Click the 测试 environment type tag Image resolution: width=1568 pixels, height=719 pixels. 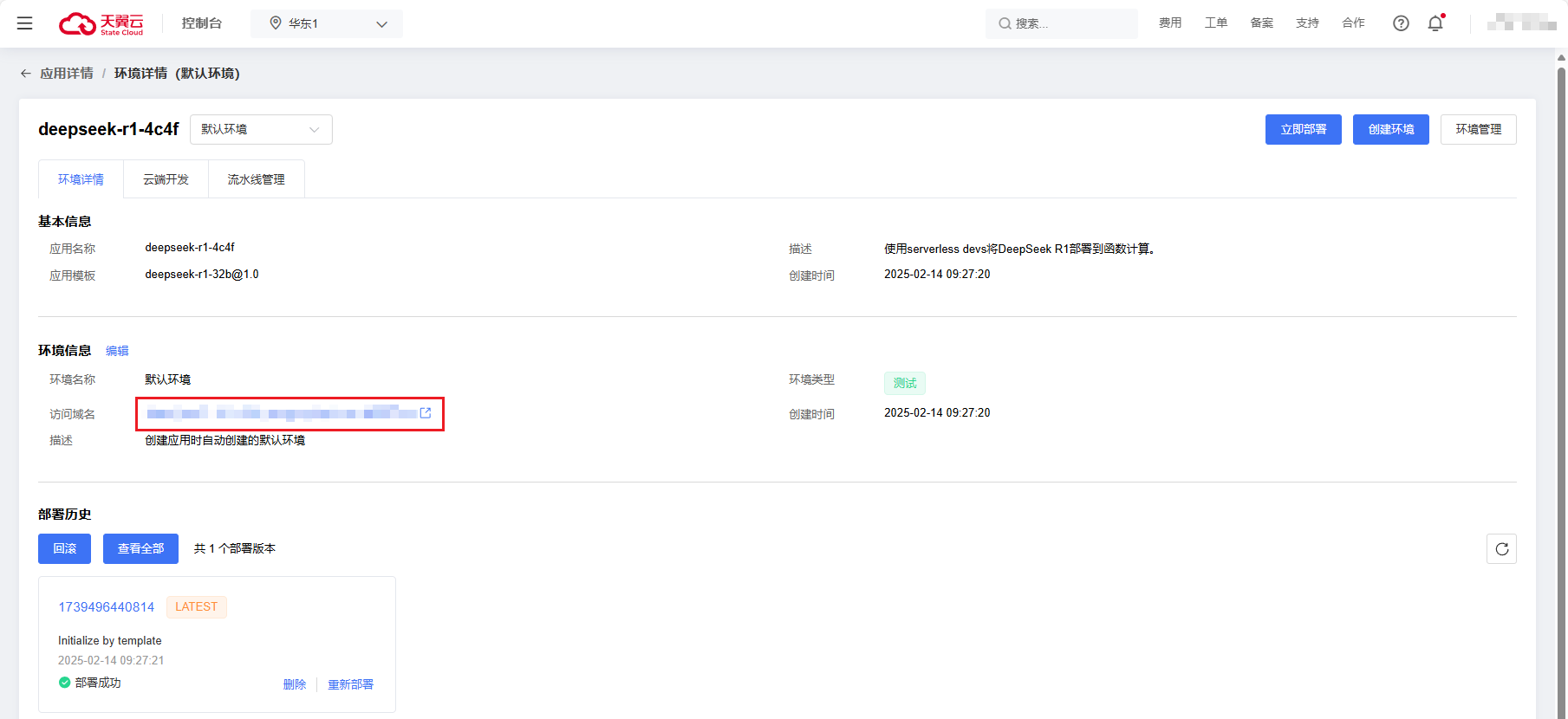pyautogui.click(x=905, y=383)
